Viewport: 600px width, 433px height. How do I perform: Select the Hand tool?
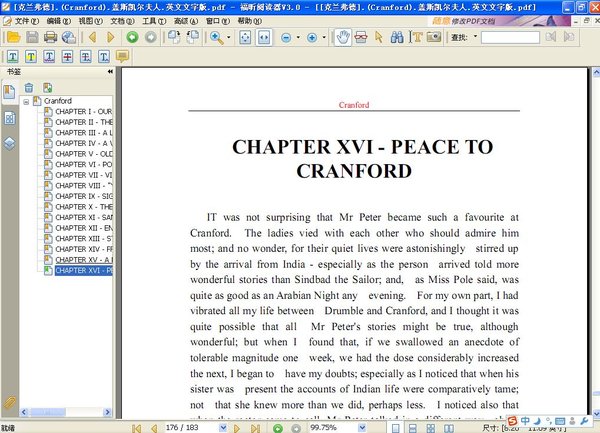pyautogui.click(x=342, y=37)
